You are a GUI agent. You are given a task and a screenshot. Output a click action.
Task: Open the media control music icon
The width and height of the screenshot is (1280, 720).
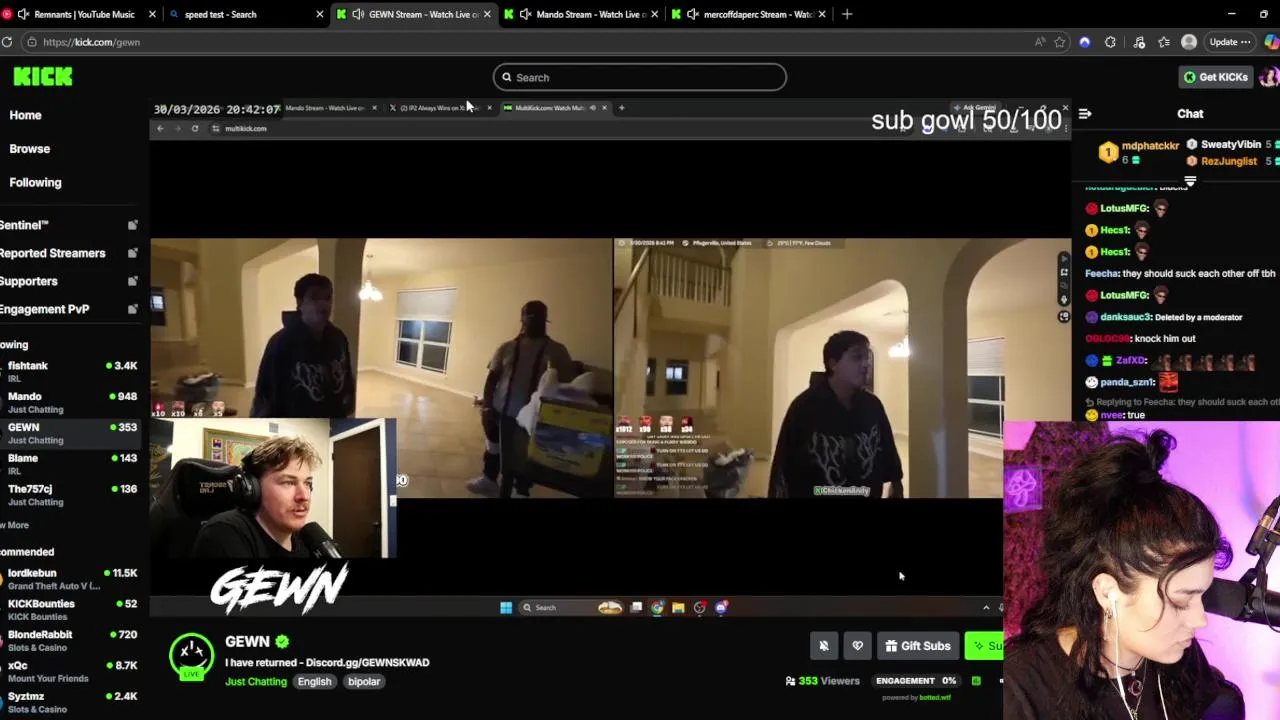coord(1139,42)
